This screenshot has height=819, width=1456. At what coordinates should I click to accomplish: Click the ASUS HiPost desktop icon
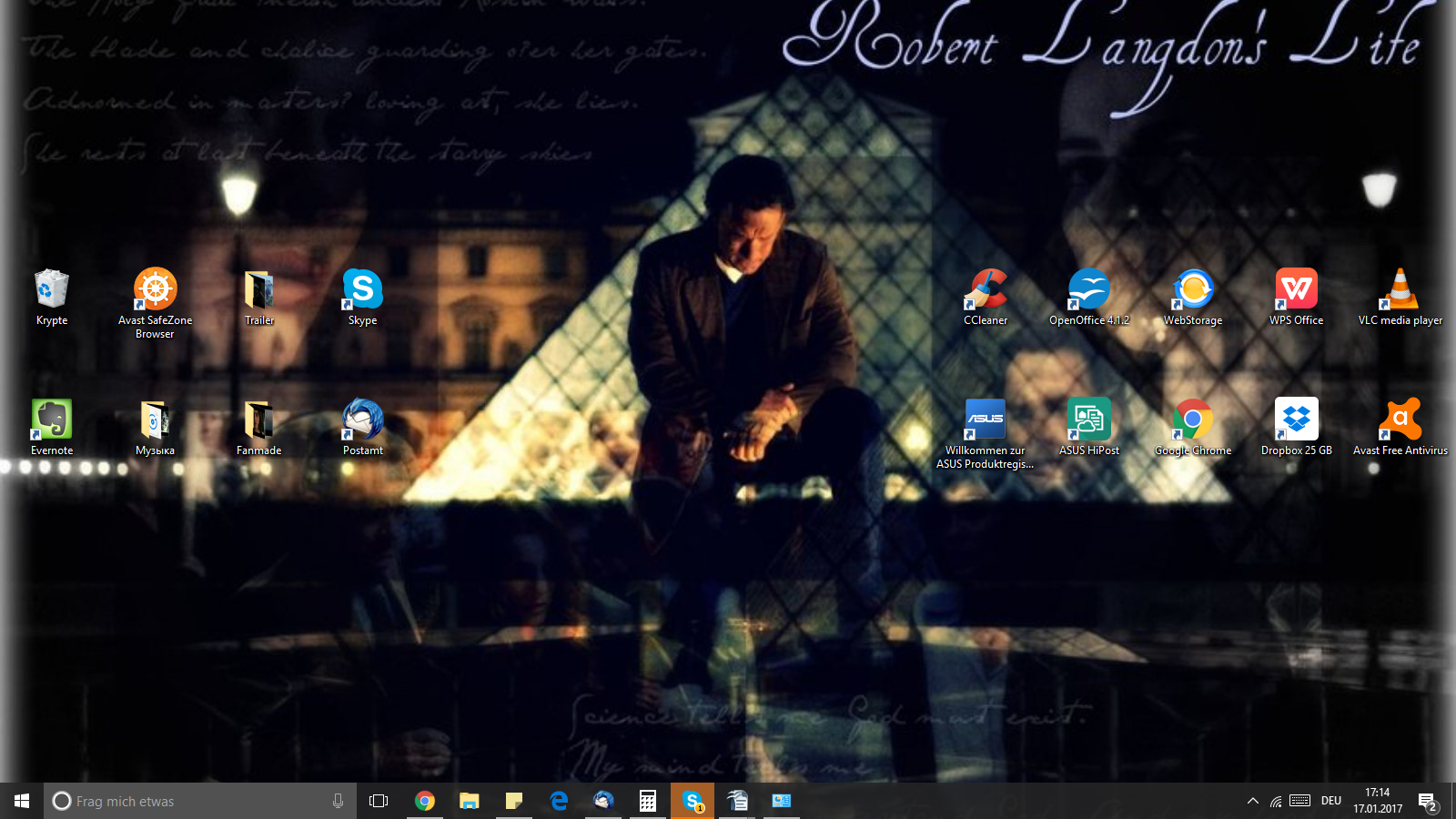pos(1088,420)
